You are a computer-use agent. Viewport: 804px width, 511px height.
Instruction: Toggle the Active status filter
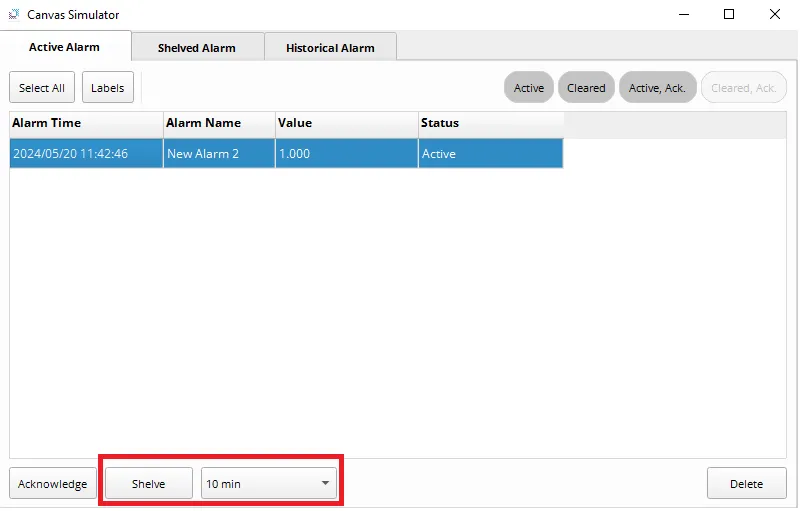[x=528, y=88]
